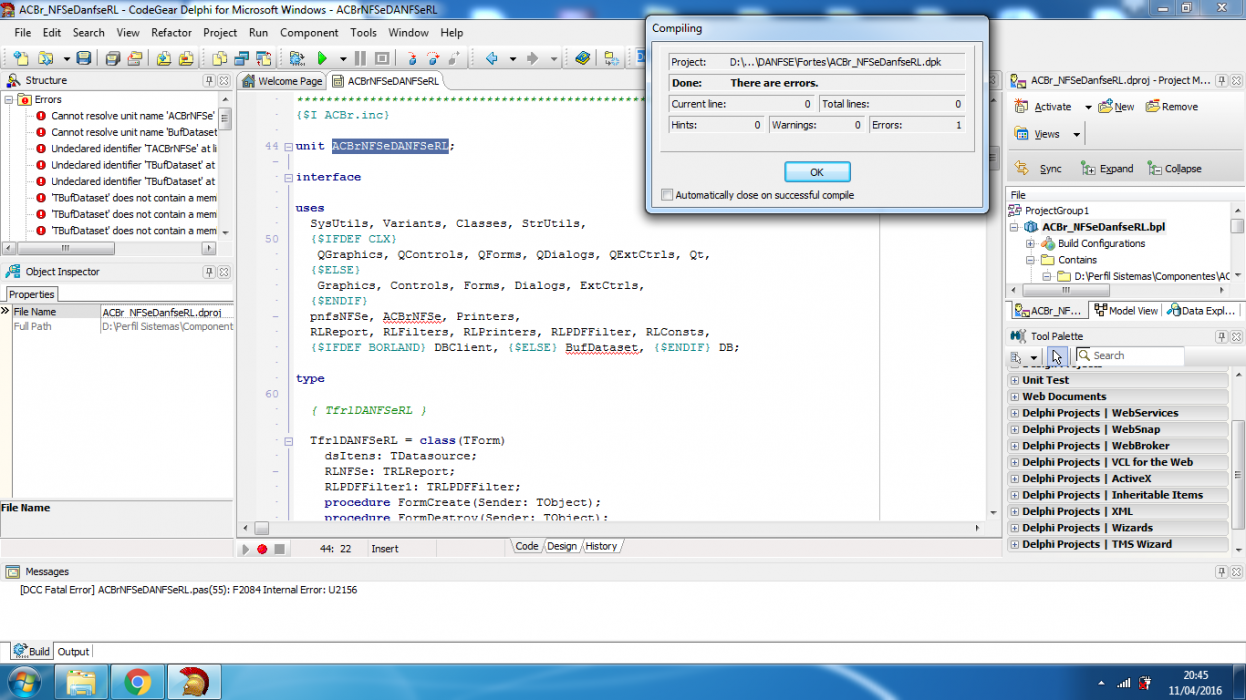The image size is (1246, 700).
Task: Open Chrome from the Windows taskbar
Action: (x=137, y=683)
